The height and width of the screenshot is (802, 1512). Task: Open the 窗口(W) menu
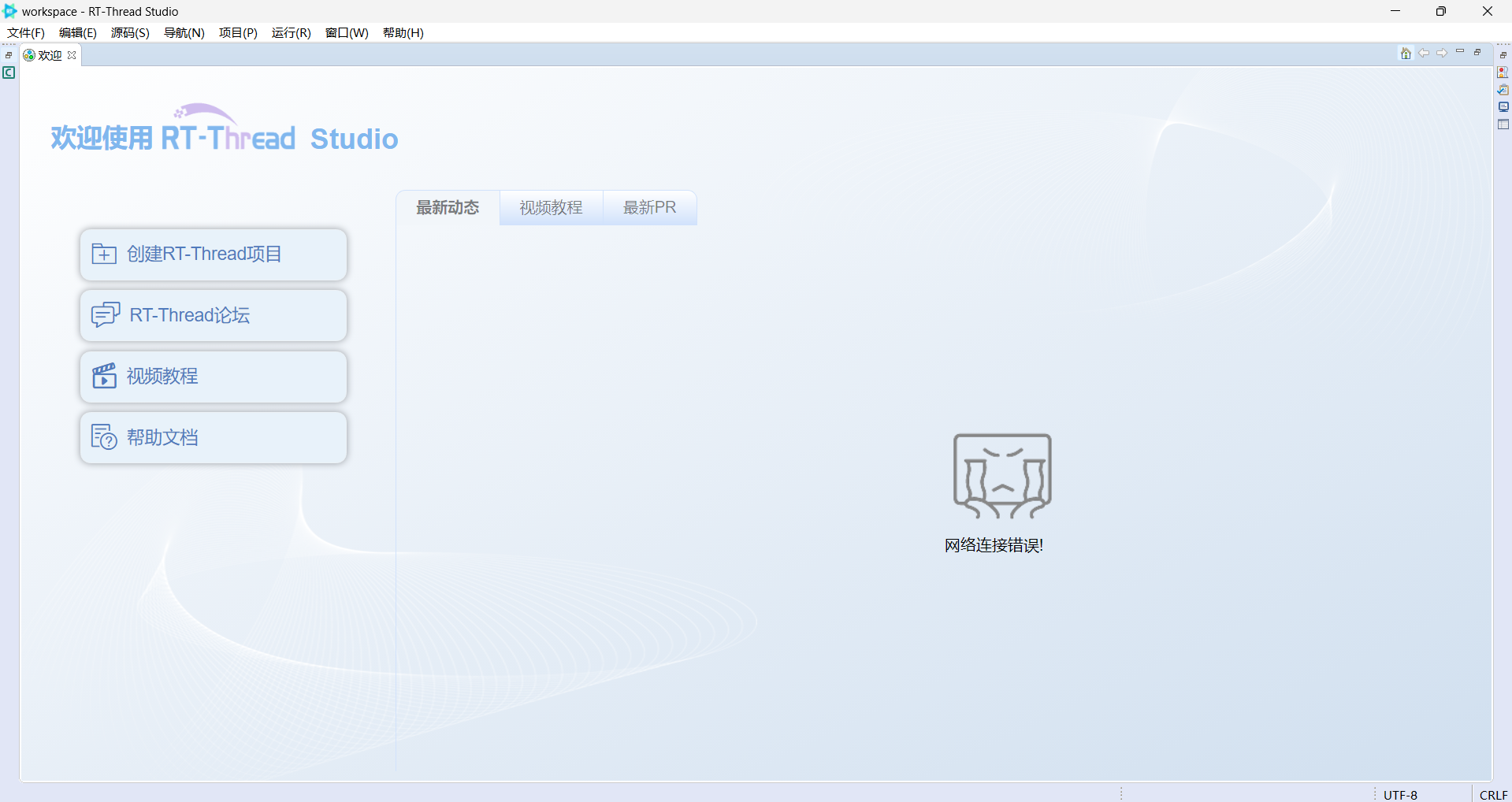(347, 32)
